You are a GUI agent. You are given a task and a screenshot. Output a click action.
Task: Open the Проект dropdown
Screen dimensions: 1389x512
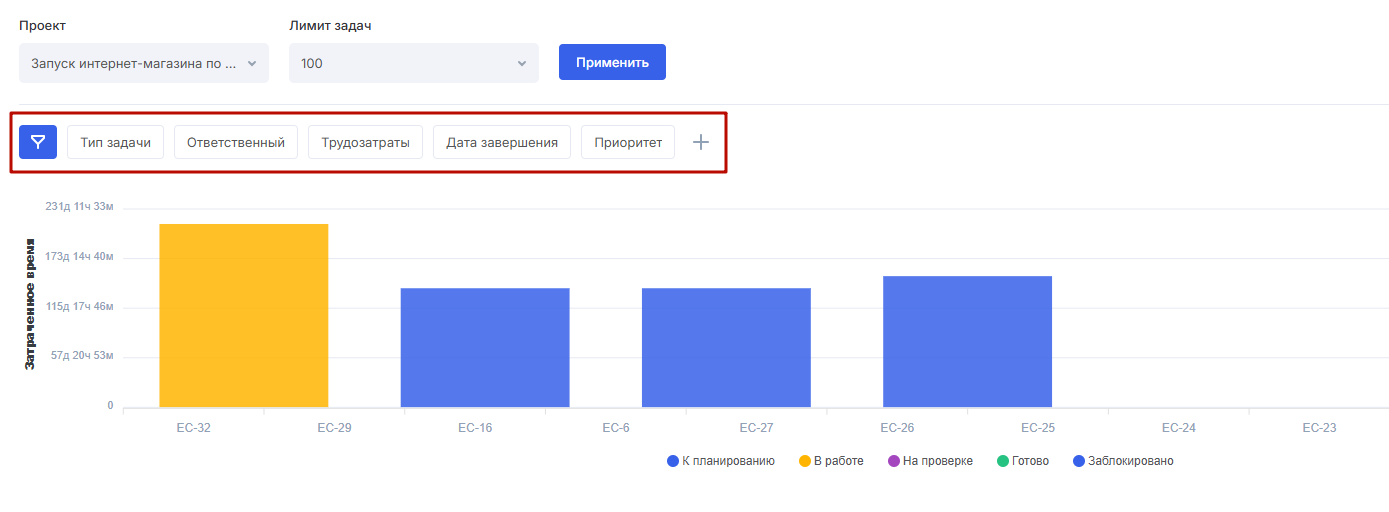tap(144, 63)
